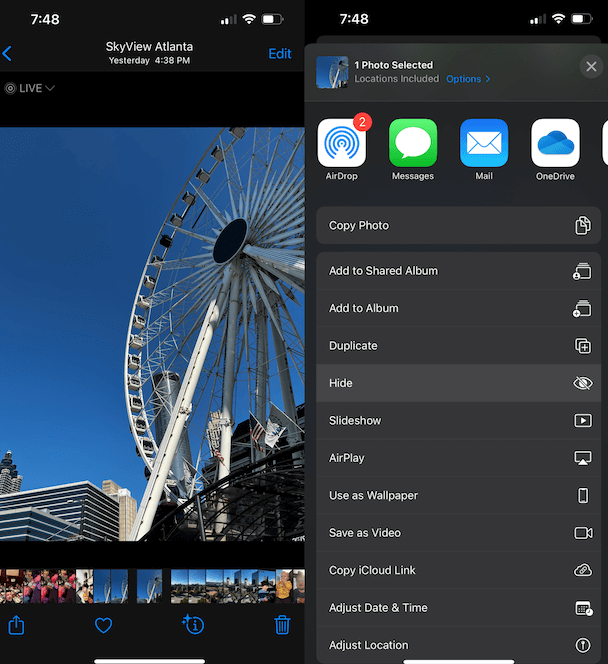Select Copy Photo action

[459, 225]
